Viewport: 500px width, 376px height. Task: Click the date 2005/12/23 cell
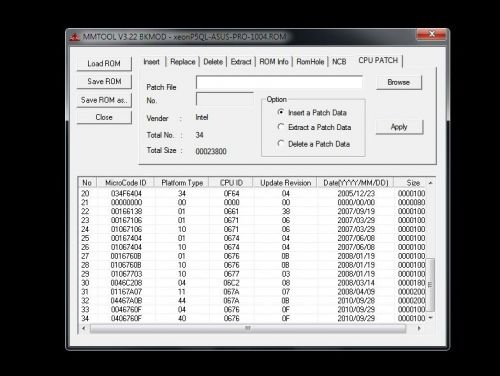click(x=356, y=193)
